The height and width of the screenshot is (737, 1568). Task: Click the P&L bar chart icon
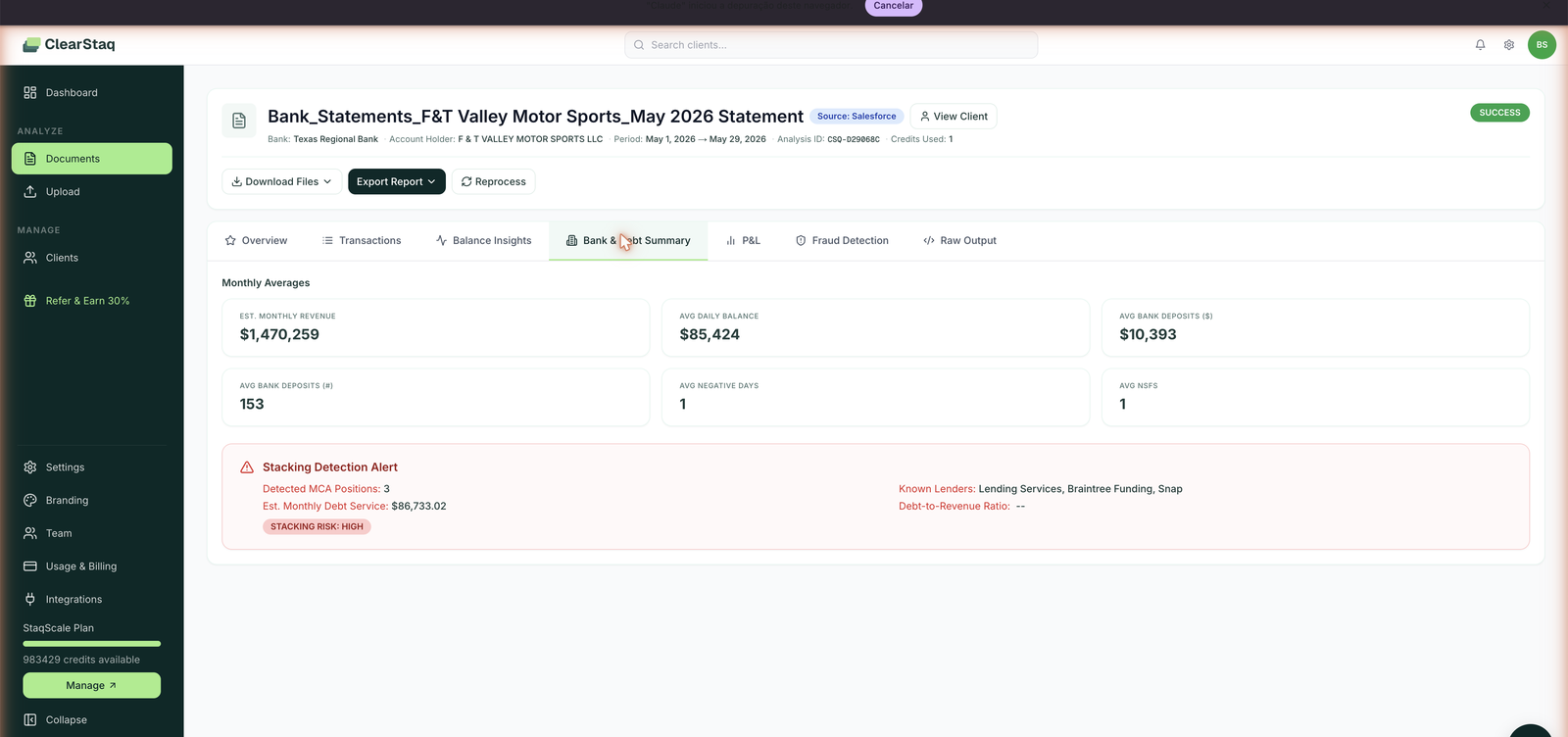point(731,240)
